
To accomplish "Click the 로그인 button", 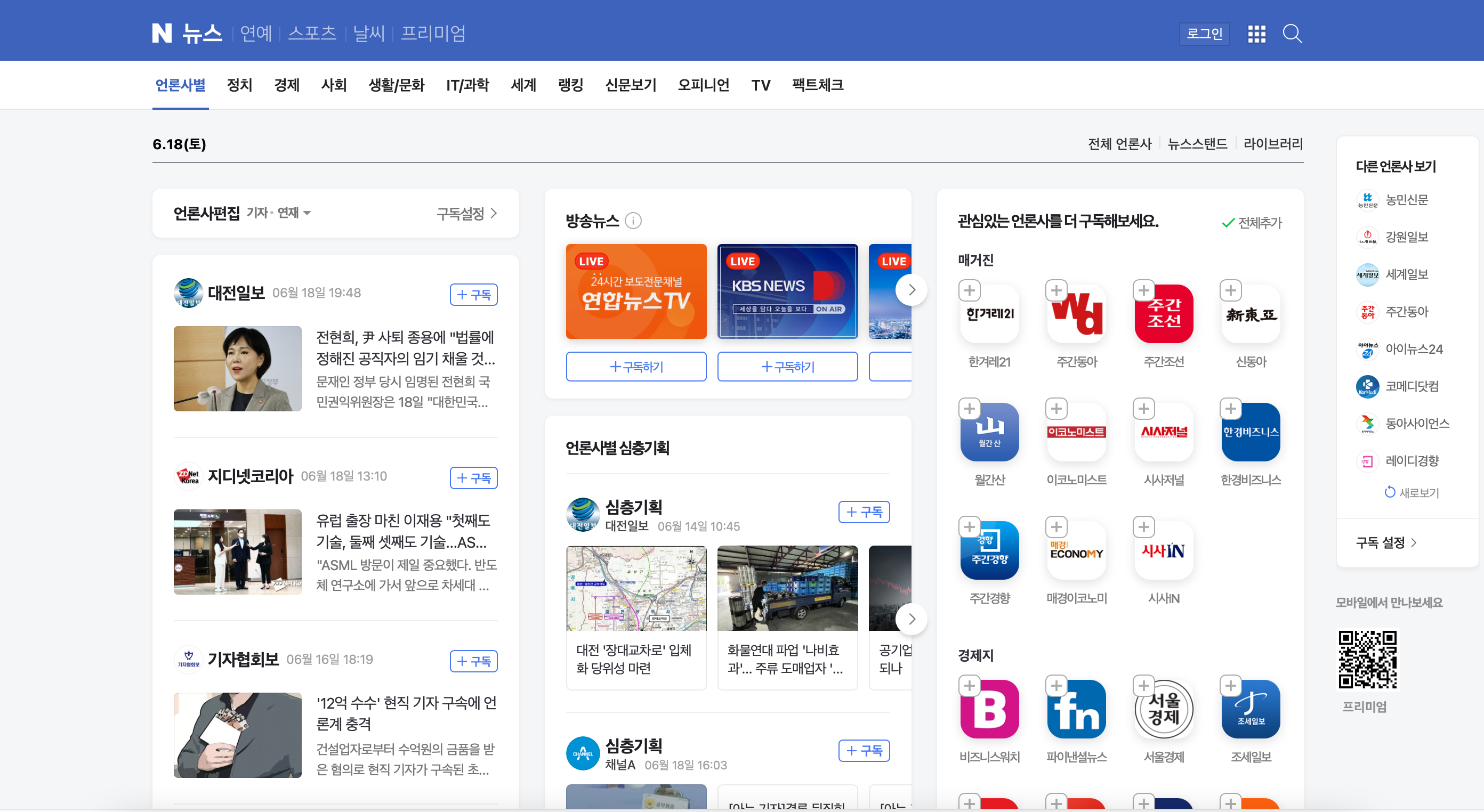I will (1204, 34).
